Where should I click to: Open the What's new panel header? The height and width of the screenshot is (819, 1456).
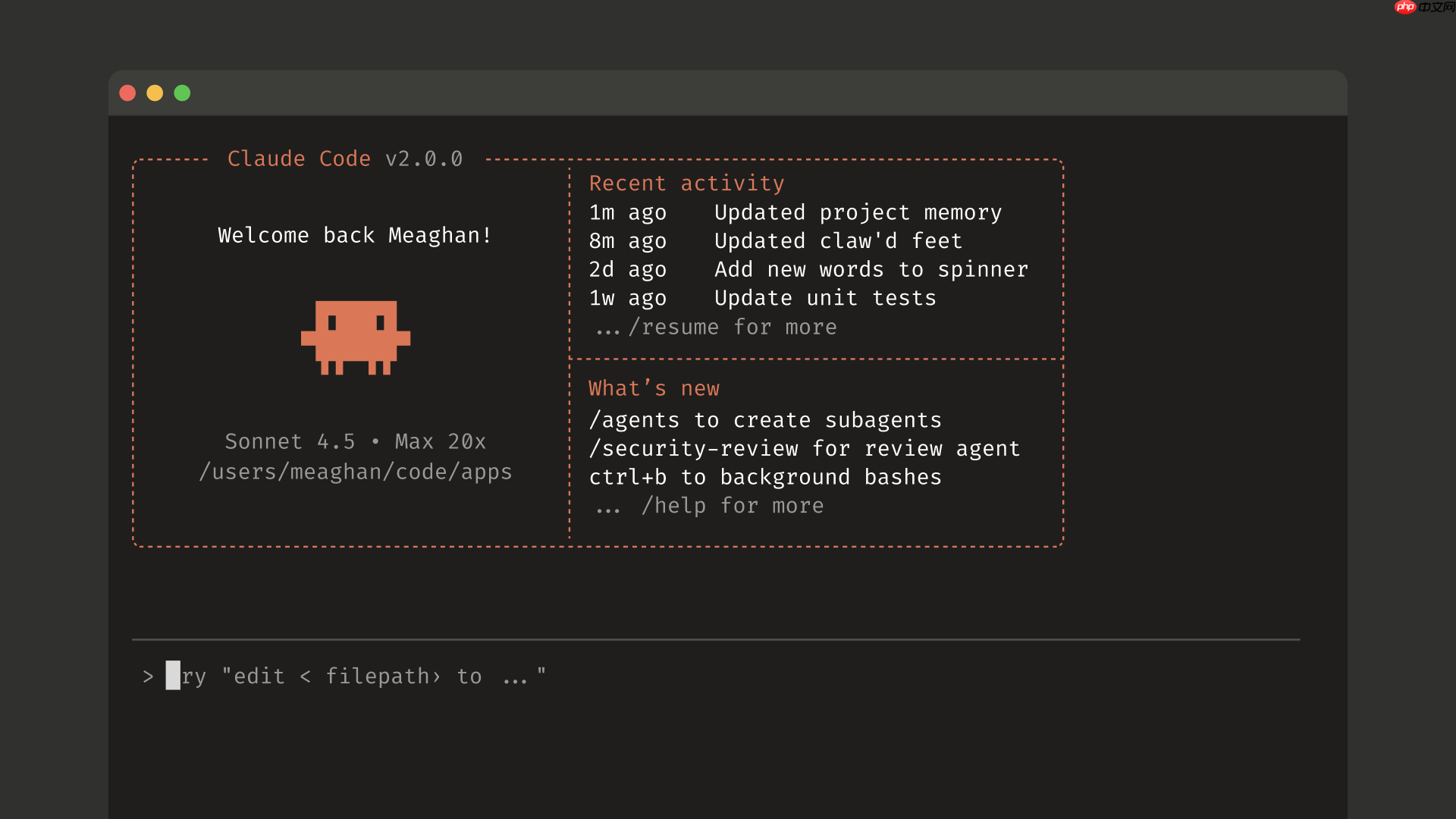click(x=654, y=388)
